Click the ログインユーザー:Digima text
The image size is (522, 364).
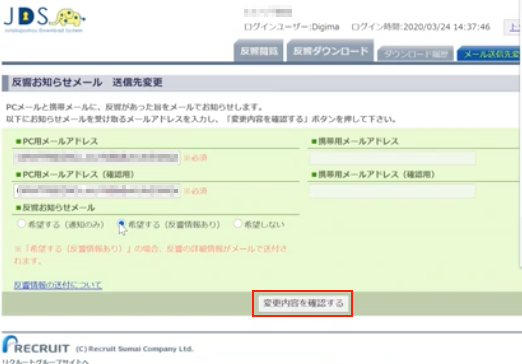pos(292,27)
